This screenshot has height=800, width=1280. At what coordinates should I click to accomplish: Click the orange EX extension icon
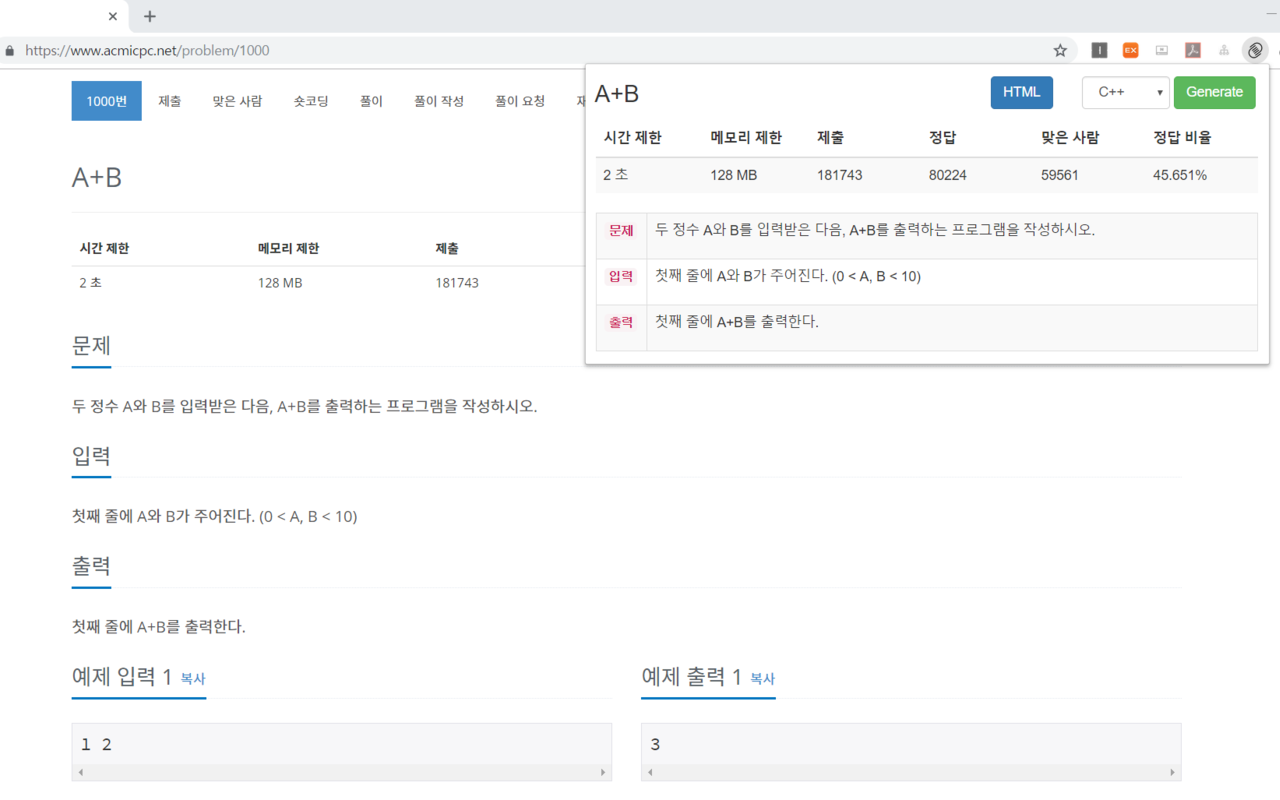click(1130, 50)
